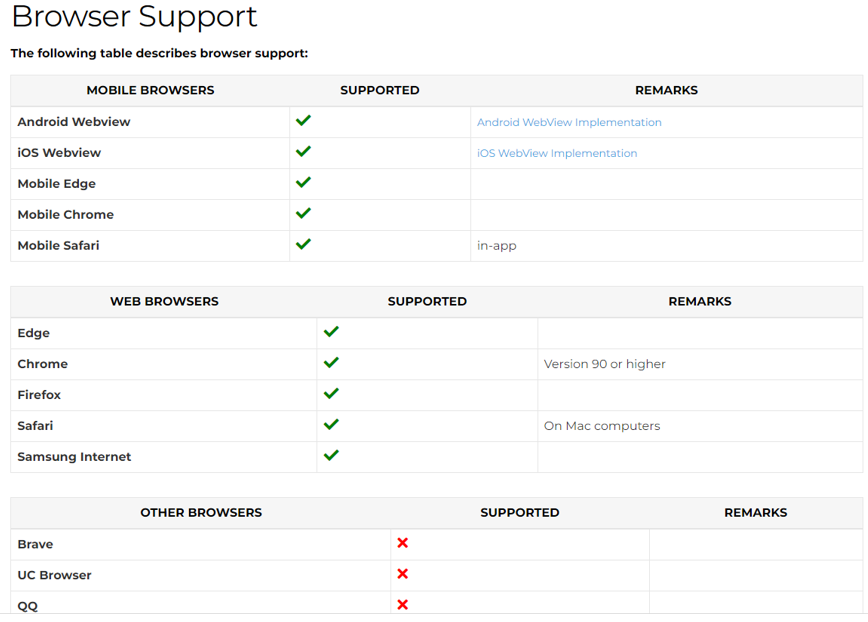Click the 'Version 90 or higher' remark

coord(604,364)
